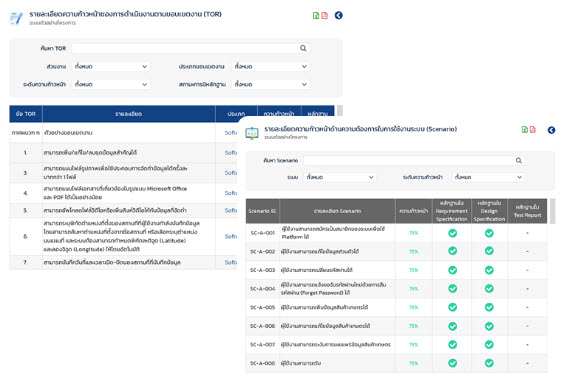Click 75% progress link for SC-A-002

click(x=413, y=252)
